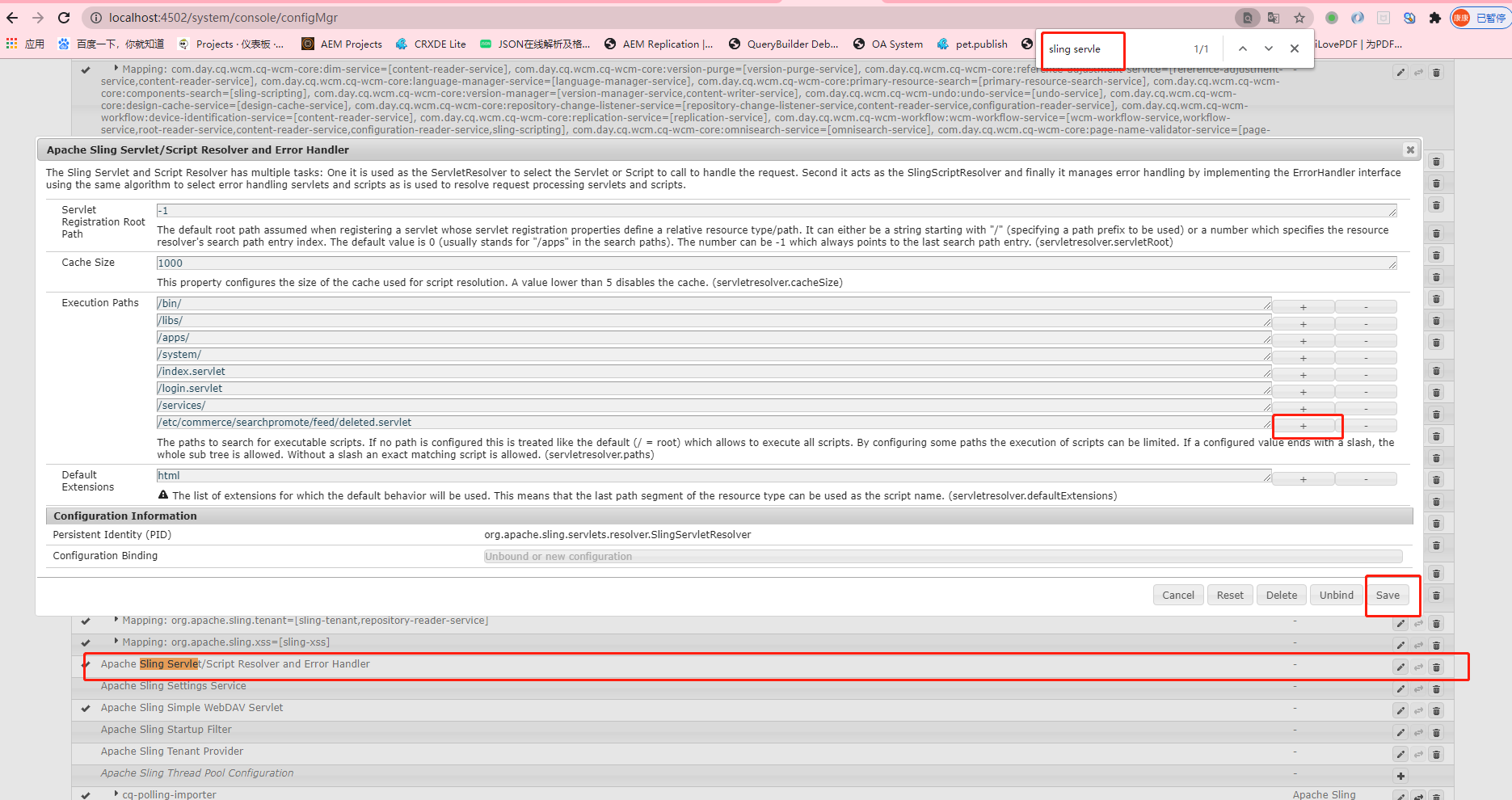The image size is (1512, 800).
Task: Click the Delete configuration button
Action: pos(1282,595)
